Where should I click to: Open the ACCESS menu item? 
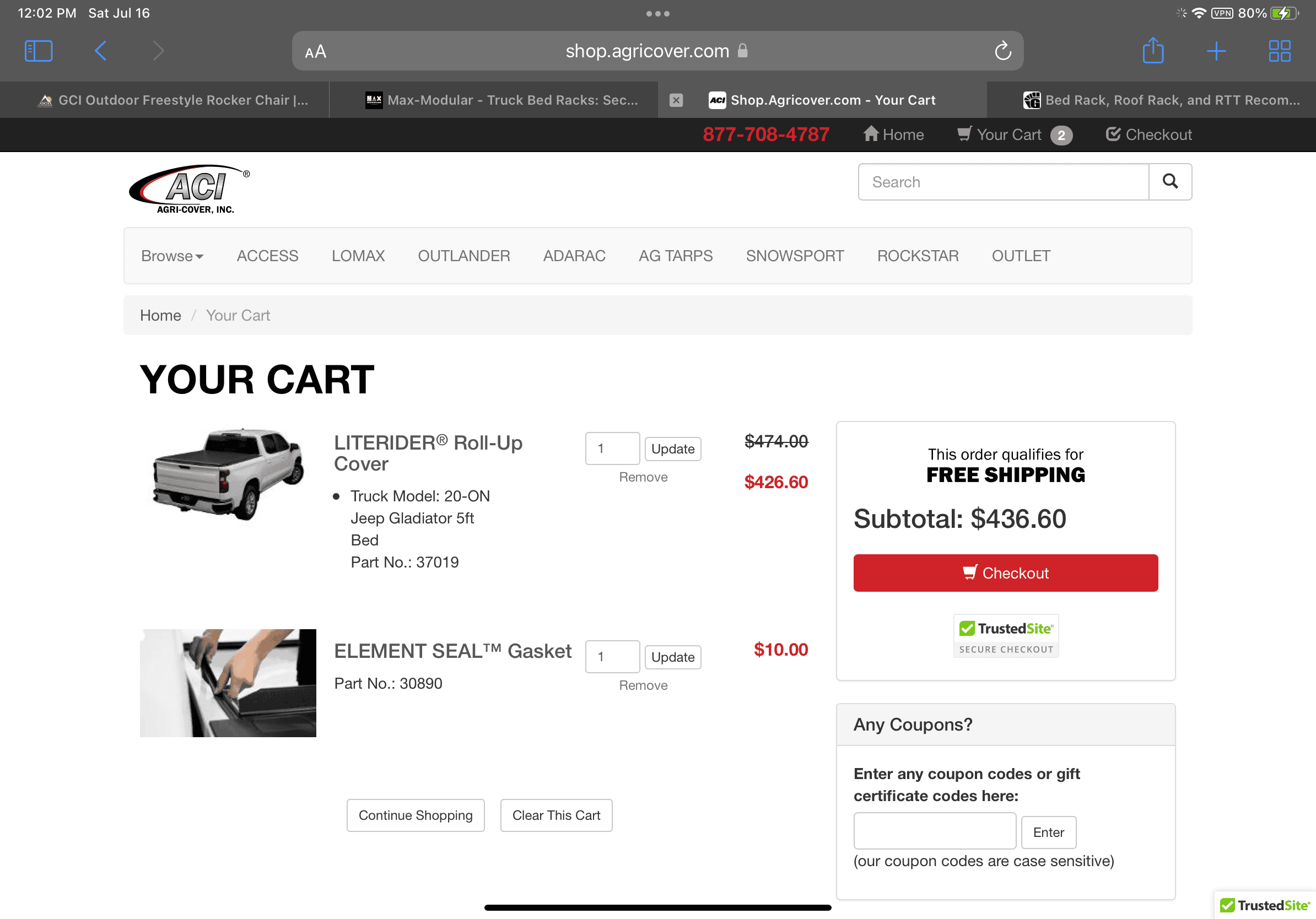[268, 256]
